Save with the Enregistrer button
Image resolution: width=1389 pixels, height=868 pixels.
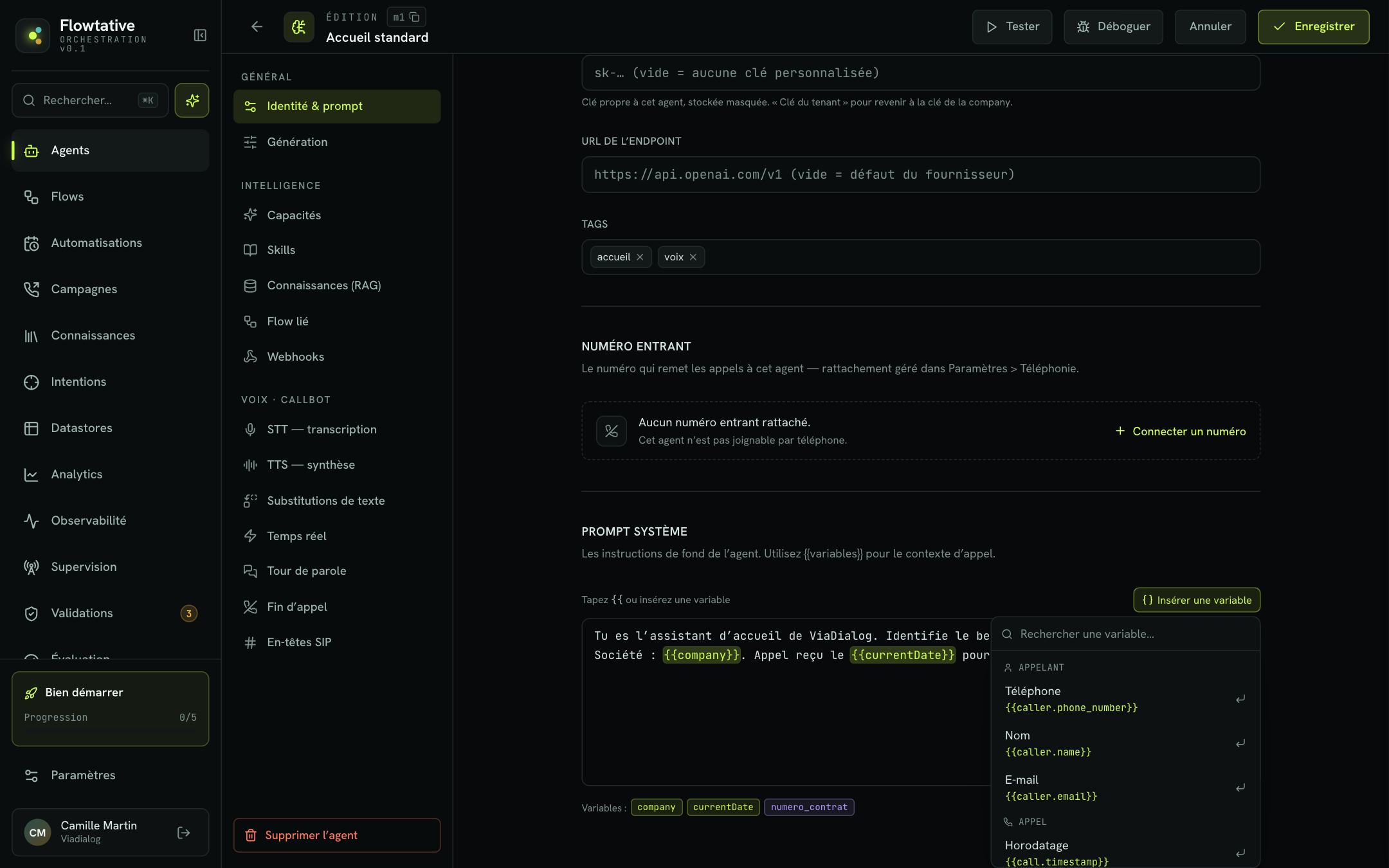point(1314,27)
